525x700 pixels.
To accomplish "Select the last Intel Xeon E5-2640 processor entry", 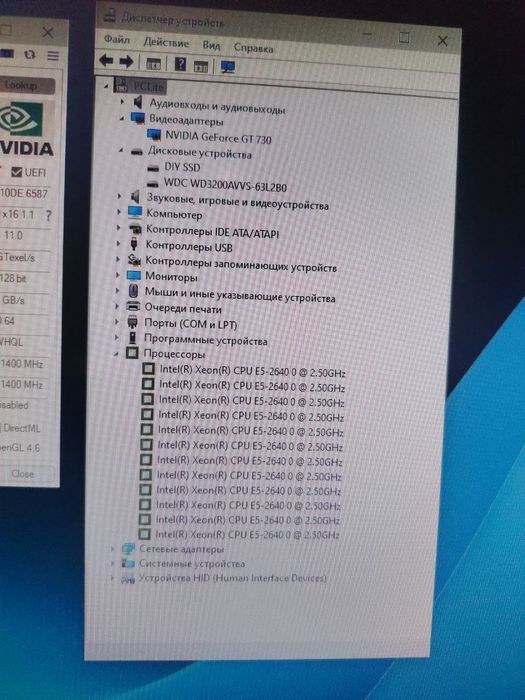I will pos(247,534).
